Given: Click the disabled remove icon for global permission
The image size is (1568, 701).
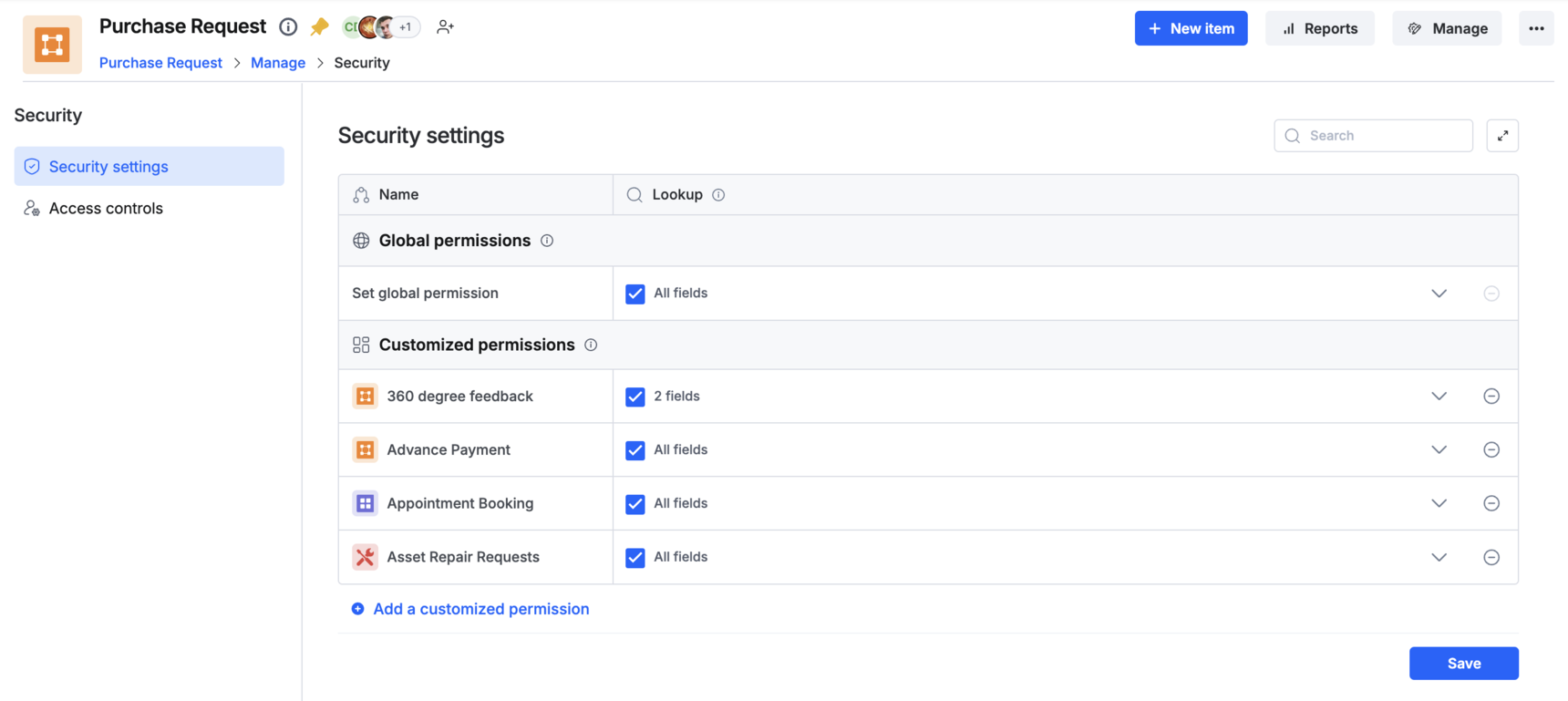Looking at the screenshot, I should click(x=1491, y=294).
